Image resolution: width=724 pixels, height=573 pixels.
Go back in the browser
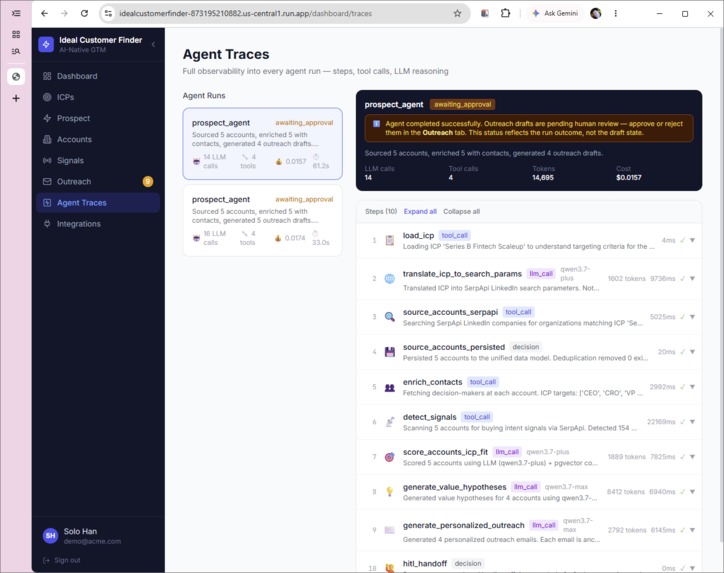44,13
